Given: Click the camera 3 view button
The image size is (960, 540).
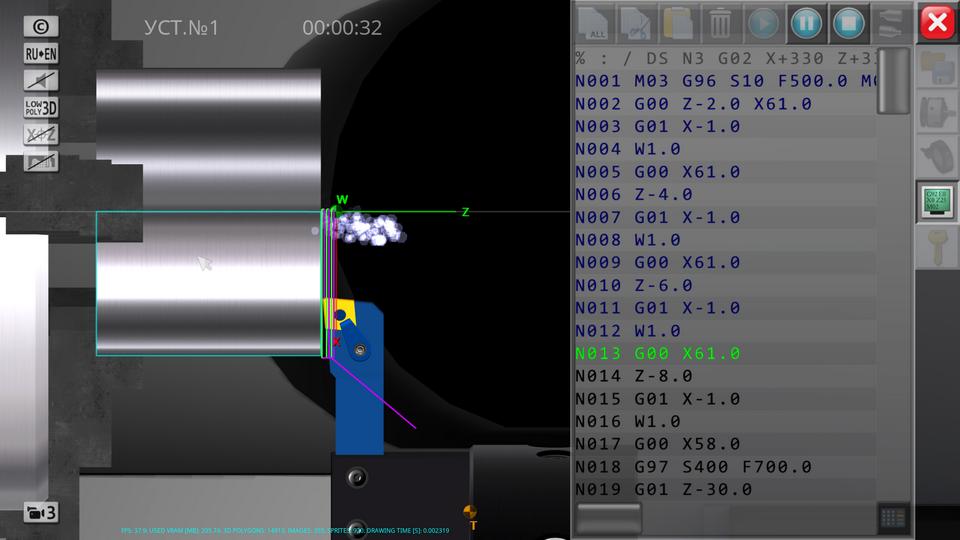Looking at the screenshot, I should tap(41, 513).
